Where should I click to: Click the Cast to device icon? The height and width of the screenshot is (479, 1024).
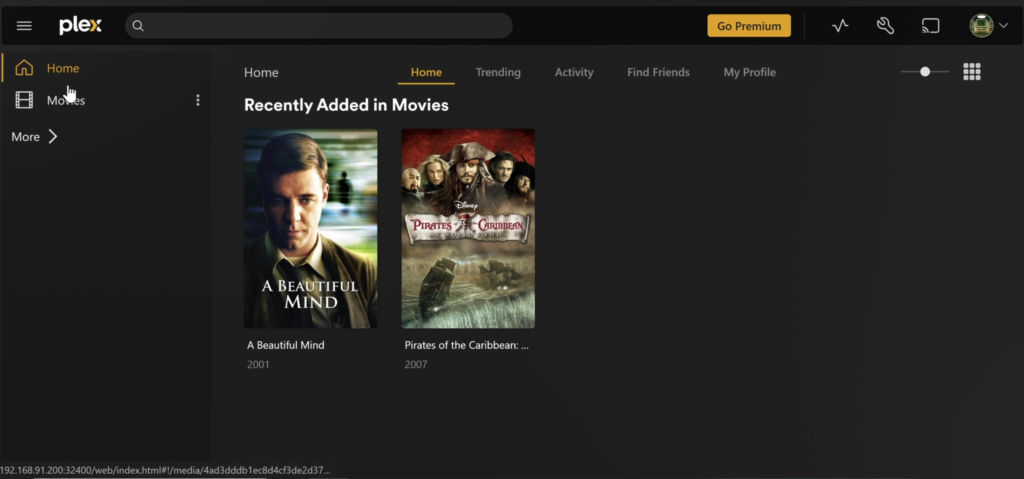(931, 26)
